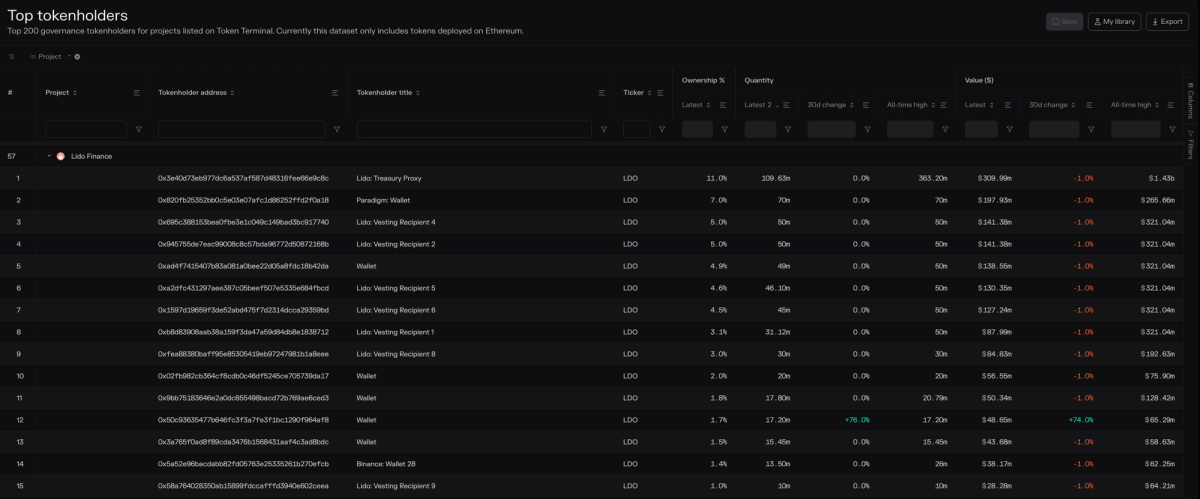Viewport: 1200px width, 499px height.
Task: Collapse the Lido Finance group row
Action: 49,156
